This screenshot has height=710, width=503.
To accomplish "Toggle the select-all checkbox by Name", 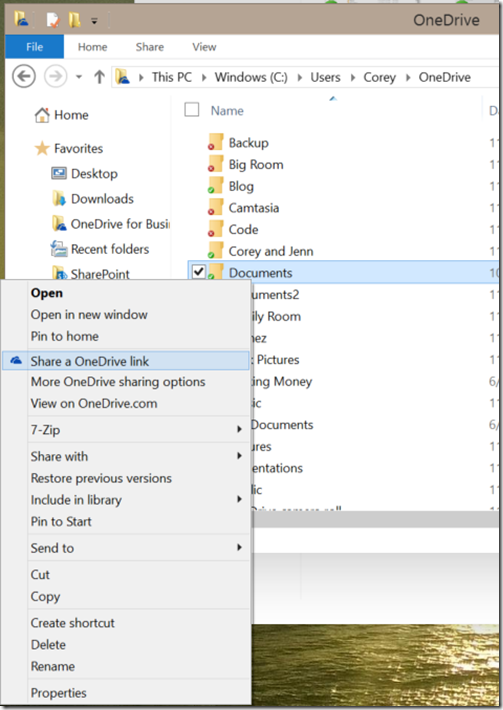I will pyautogui.click(x=192, y=109).
